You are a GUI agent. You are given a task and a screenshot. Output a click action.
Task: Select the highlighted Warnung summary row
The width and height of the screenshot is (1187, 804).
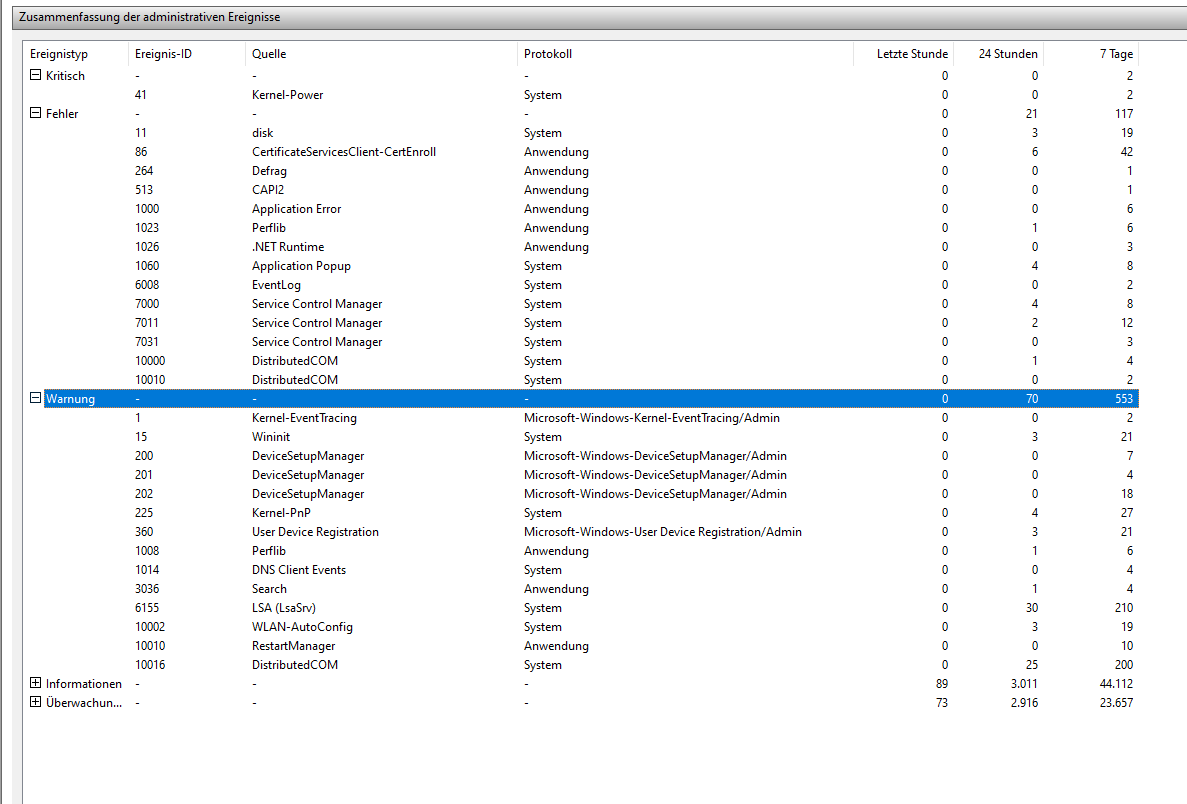click(590, 399)
